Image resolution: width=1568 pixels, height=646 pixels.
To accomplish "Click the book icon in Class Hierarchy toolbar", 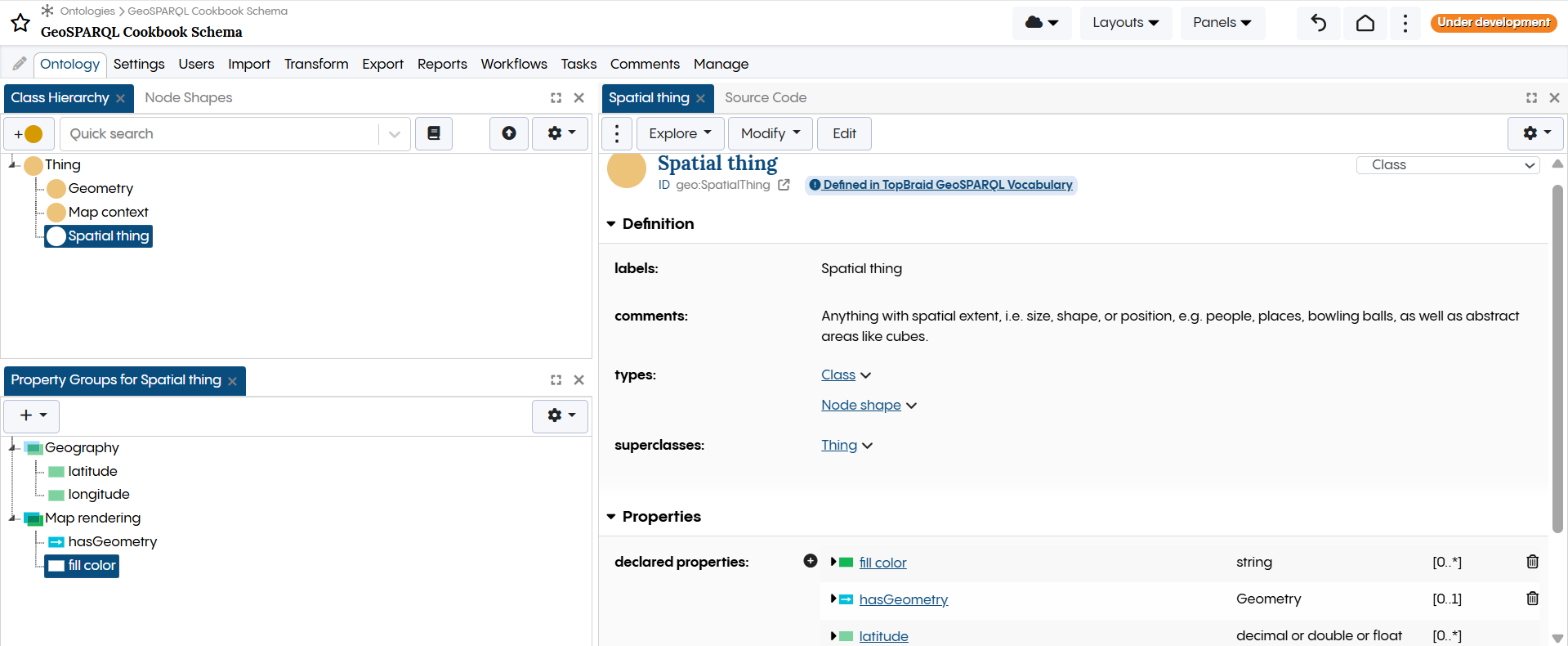I will tap(434, 133).
